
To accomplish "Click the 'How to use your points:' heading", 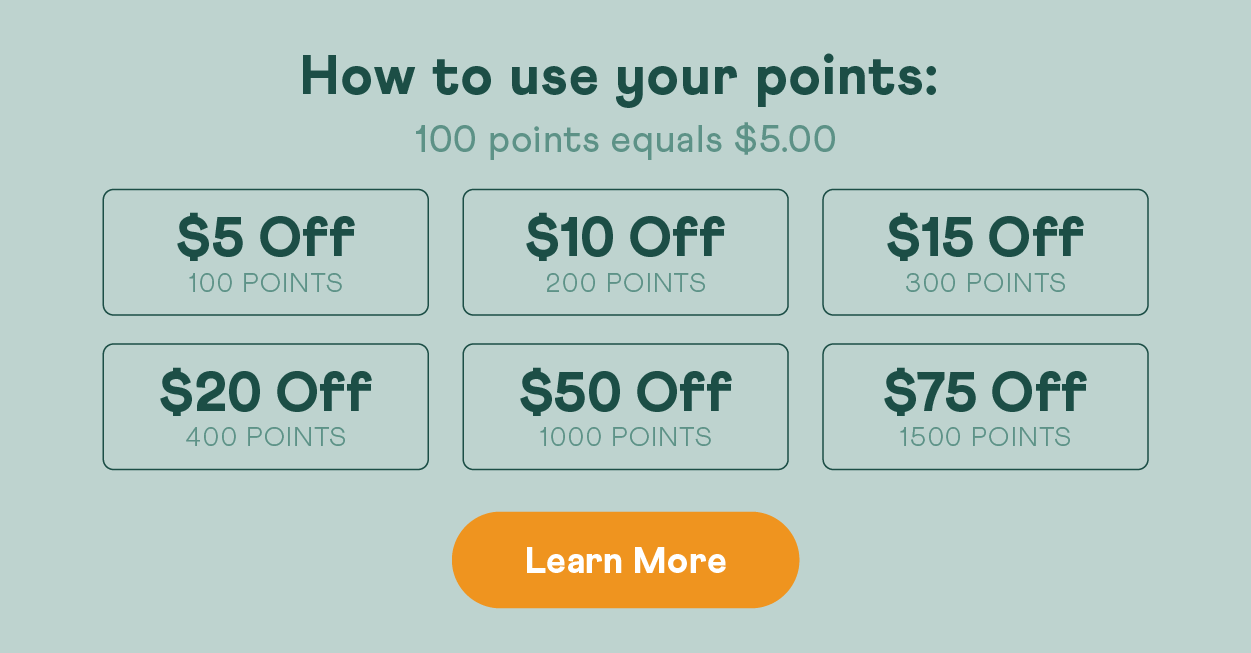I will pyautogui.click(x=620, y=78).
